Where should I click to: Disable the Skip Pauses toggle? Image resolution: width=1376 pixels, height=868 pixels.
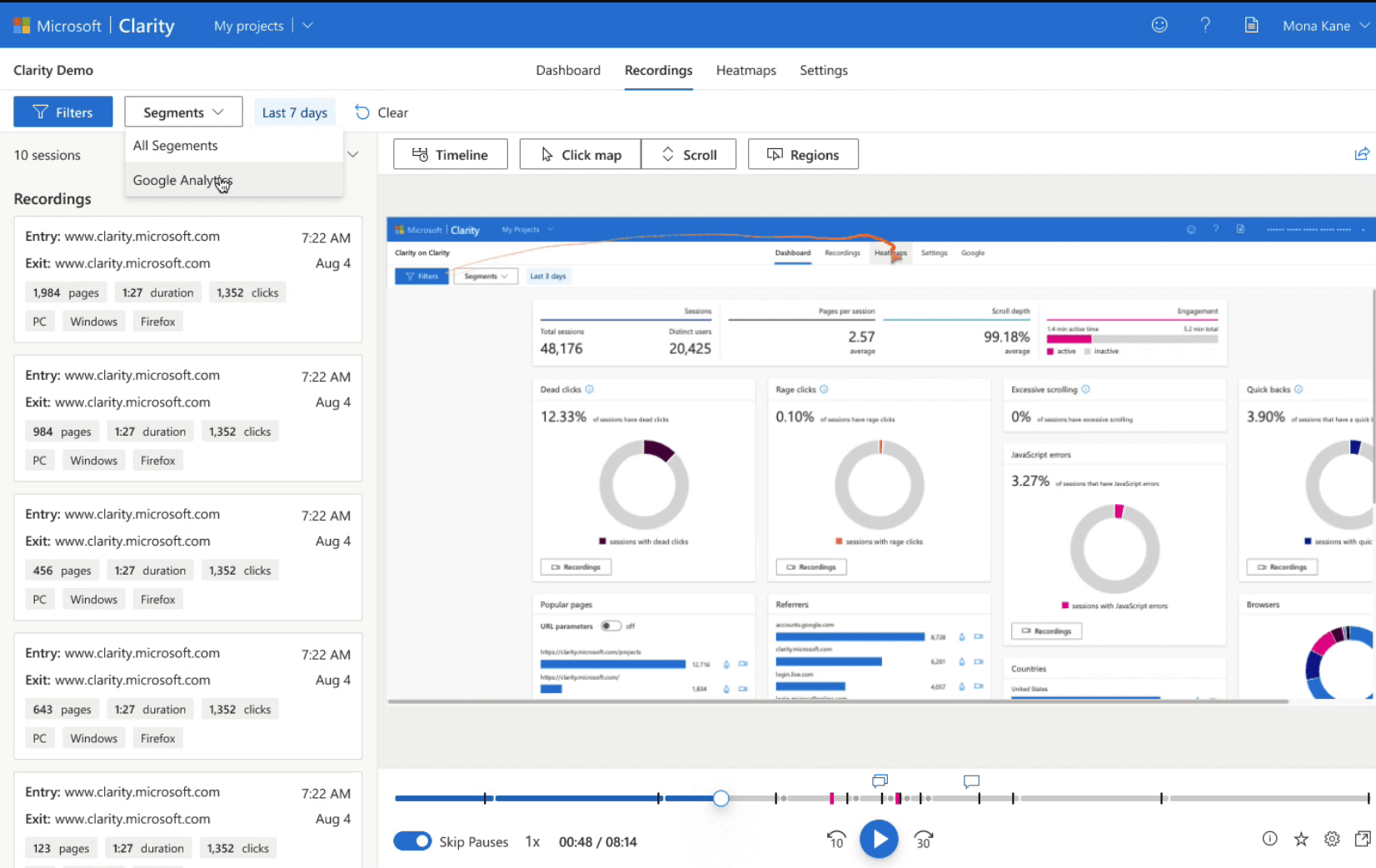point(412,841)
